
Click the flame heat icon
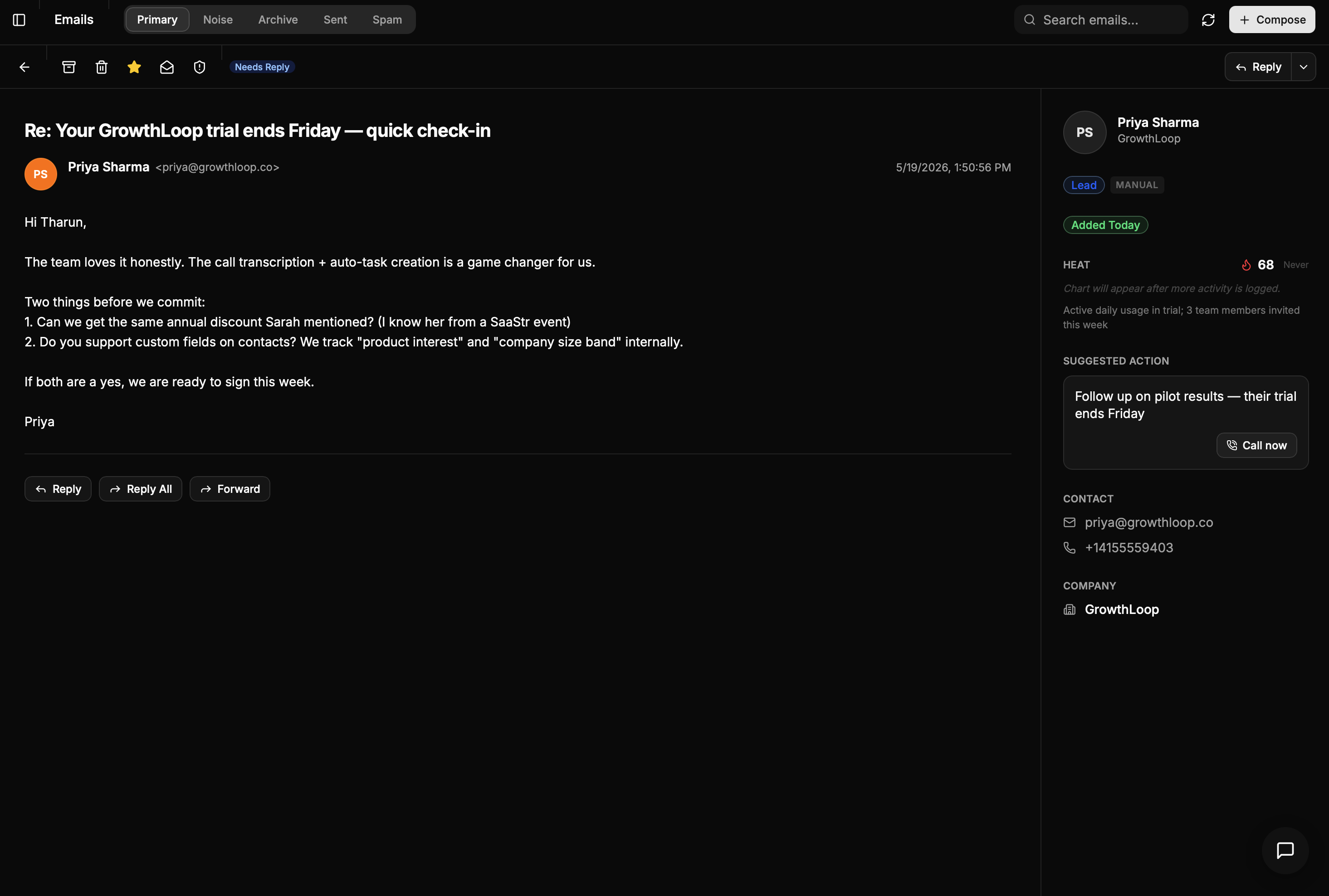[1246, 264]
